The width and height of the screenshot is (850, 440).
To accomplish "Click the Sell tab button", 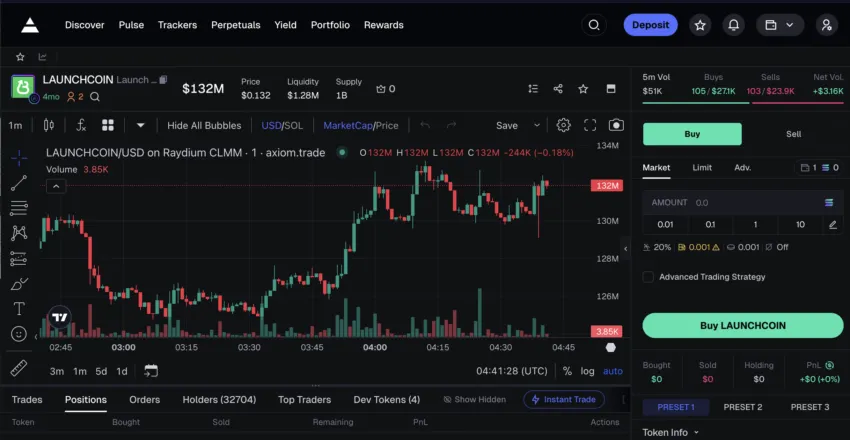I will tap(793, 134).
